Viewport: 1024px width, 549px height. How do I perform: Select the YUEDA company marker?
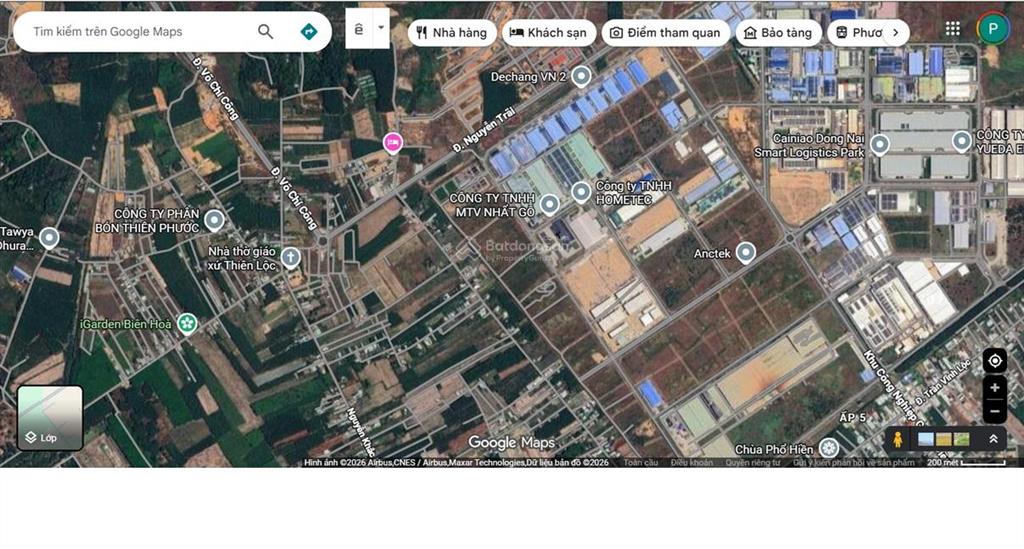coord(961,141)
